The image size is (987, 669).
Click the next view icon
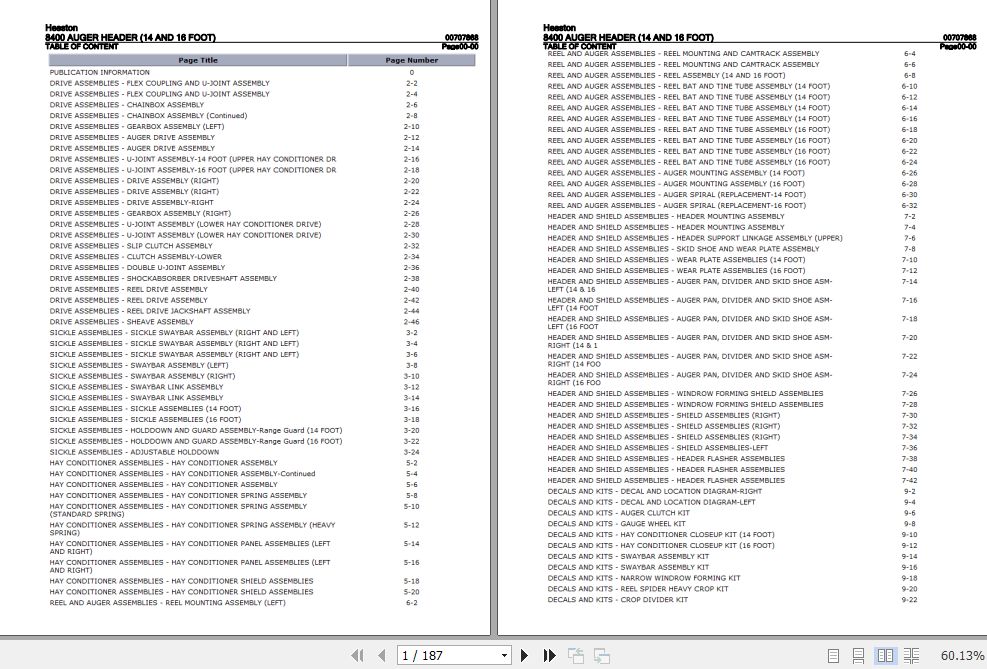click(602, 655)
